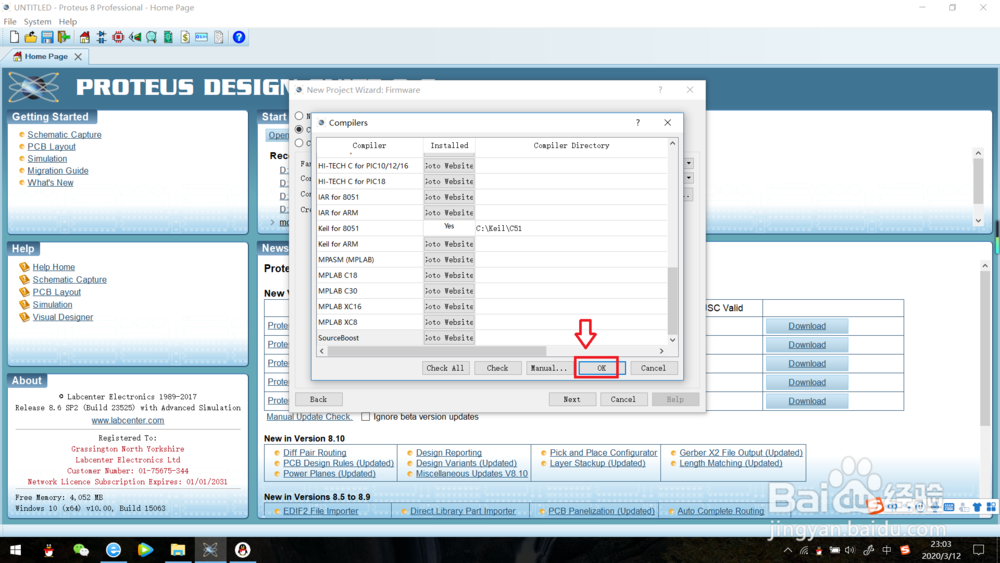
Task: Click Next in the Firmware wizard
Action: point(572,399)
